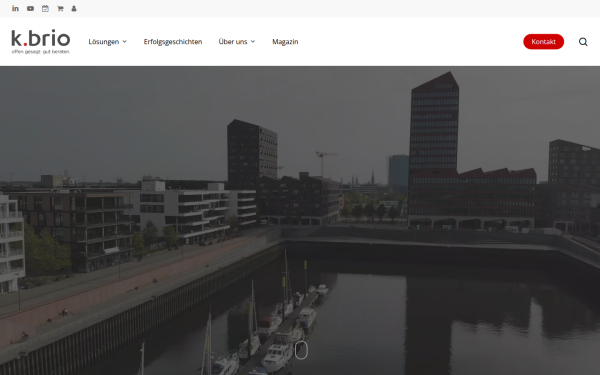The height and width of the screenshot is (375, 600).
Task: Click the calendar icon in top bar
Action: click(45, 8)
